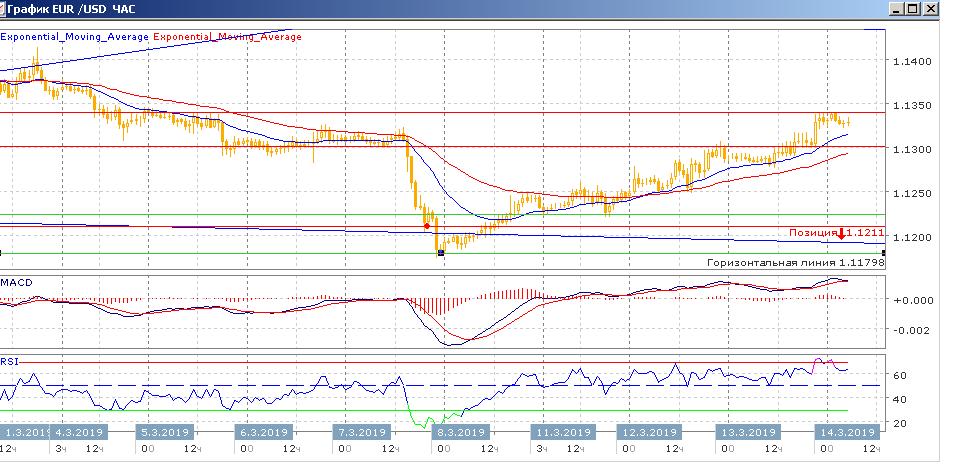Select the RSI indicator panel label

click(x=11, y=361)
